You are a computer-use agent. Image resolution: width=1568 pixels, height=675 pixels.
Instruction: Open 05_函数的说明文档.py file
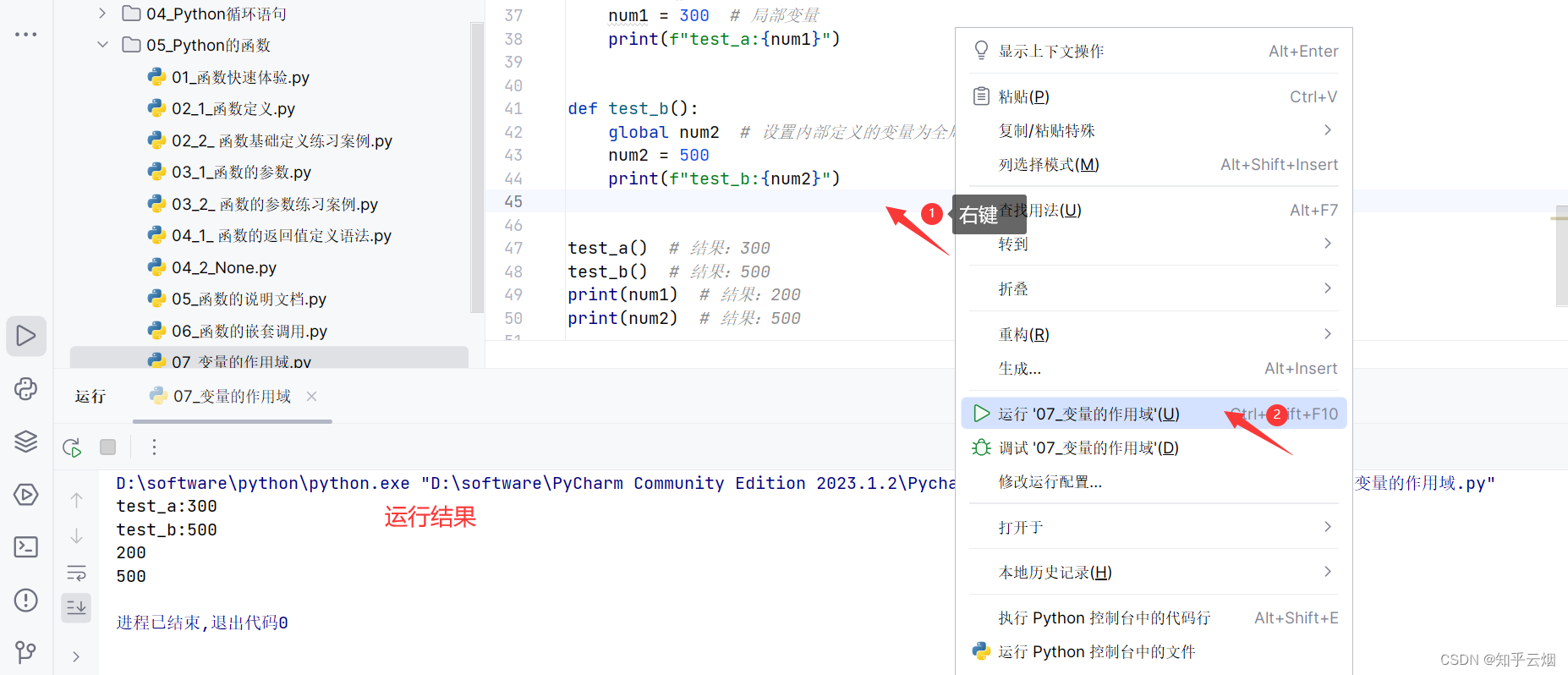249,299
